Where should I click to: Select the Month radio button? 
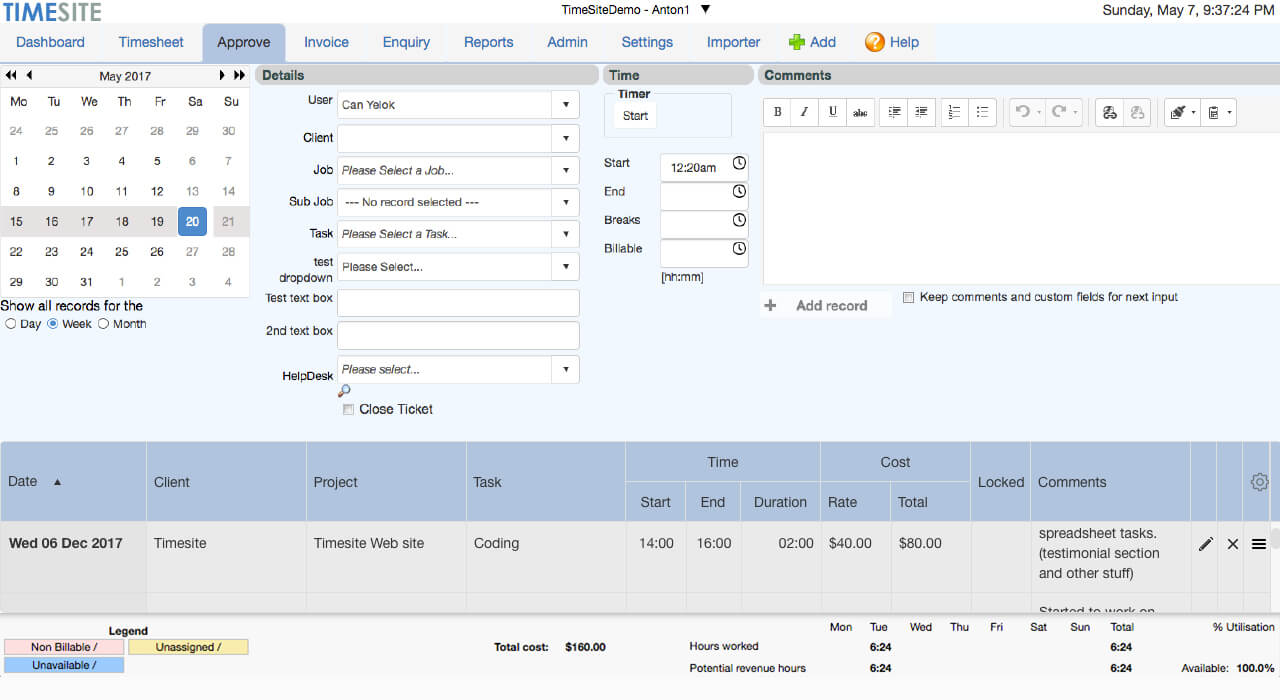[103, 324]
